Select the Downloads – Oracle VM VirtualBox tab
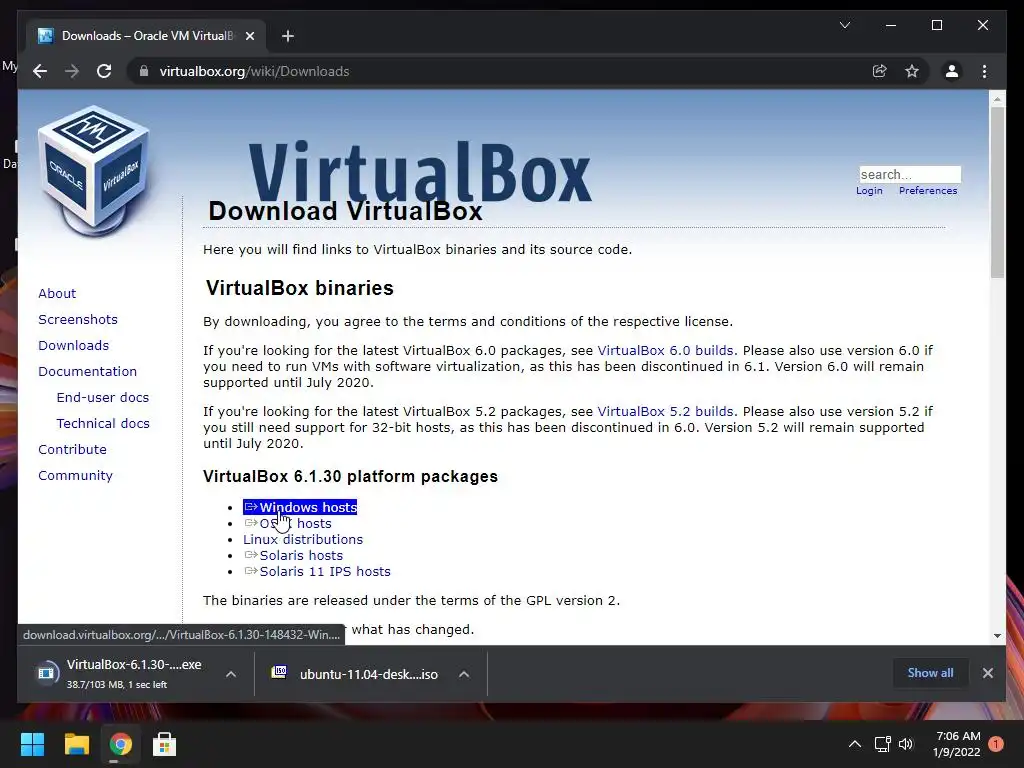The width and height of the screenshot is (1024, 768). pyautogui.click(x=146, y=36)
